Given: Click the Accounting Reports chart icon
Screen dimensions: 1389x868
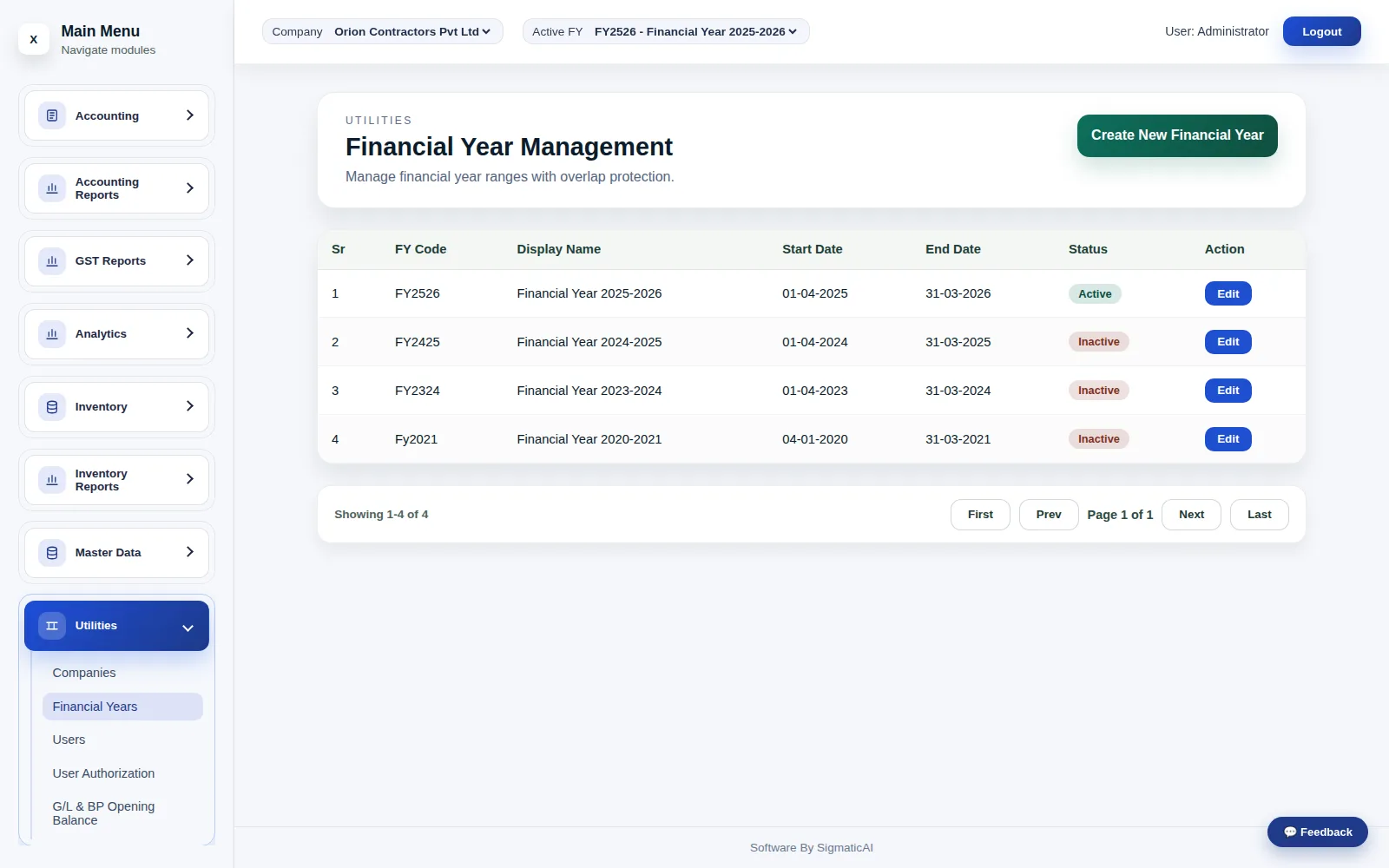Looking at the screenshot, I should 52,188.
